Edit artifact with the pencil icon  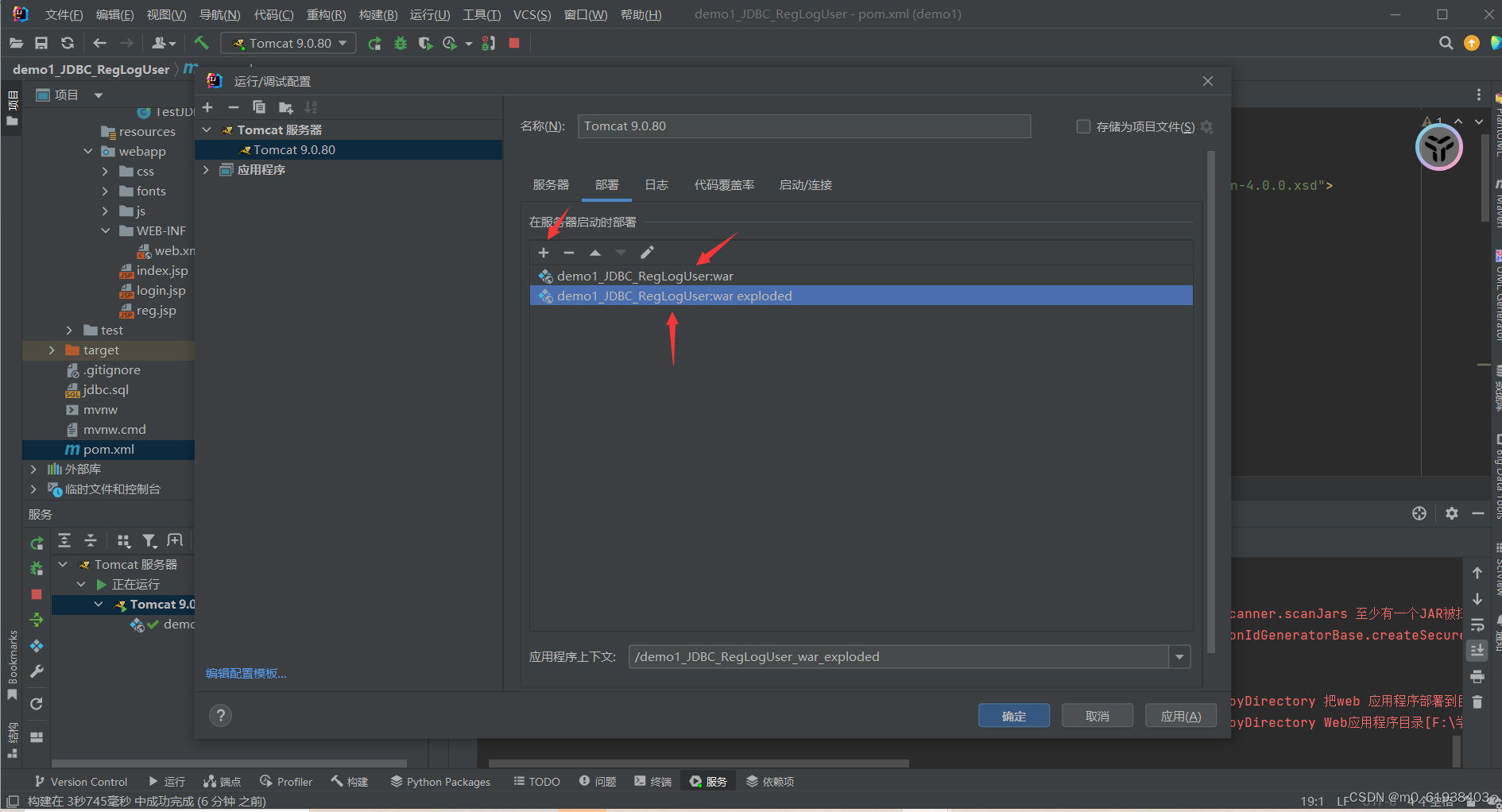point(647,253)
